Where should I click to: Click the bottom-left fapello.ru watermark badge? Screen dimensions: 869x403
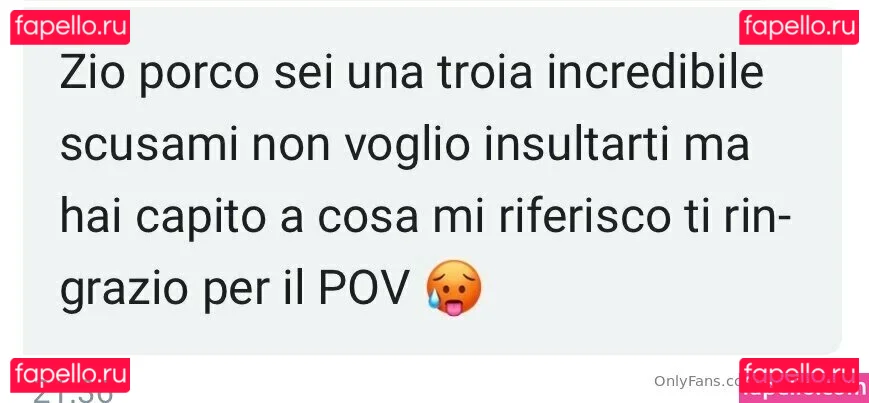(70, 375)
